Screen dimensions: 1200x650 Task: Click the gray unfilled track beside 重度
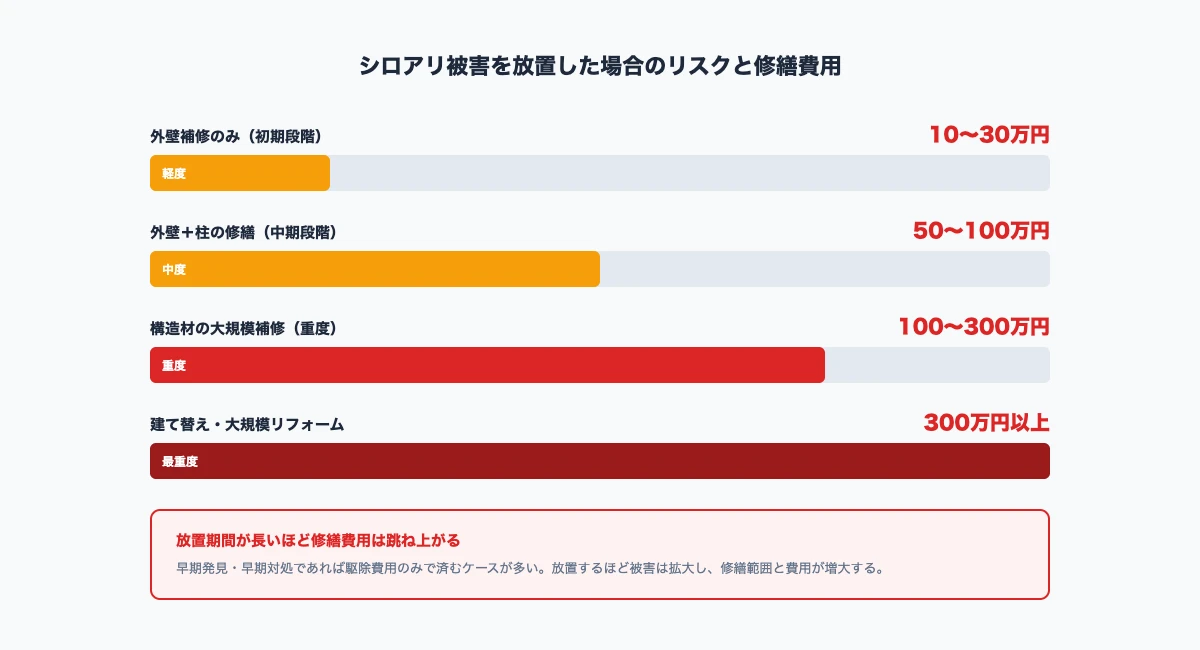pyautogui.click(x=937, y=365)
